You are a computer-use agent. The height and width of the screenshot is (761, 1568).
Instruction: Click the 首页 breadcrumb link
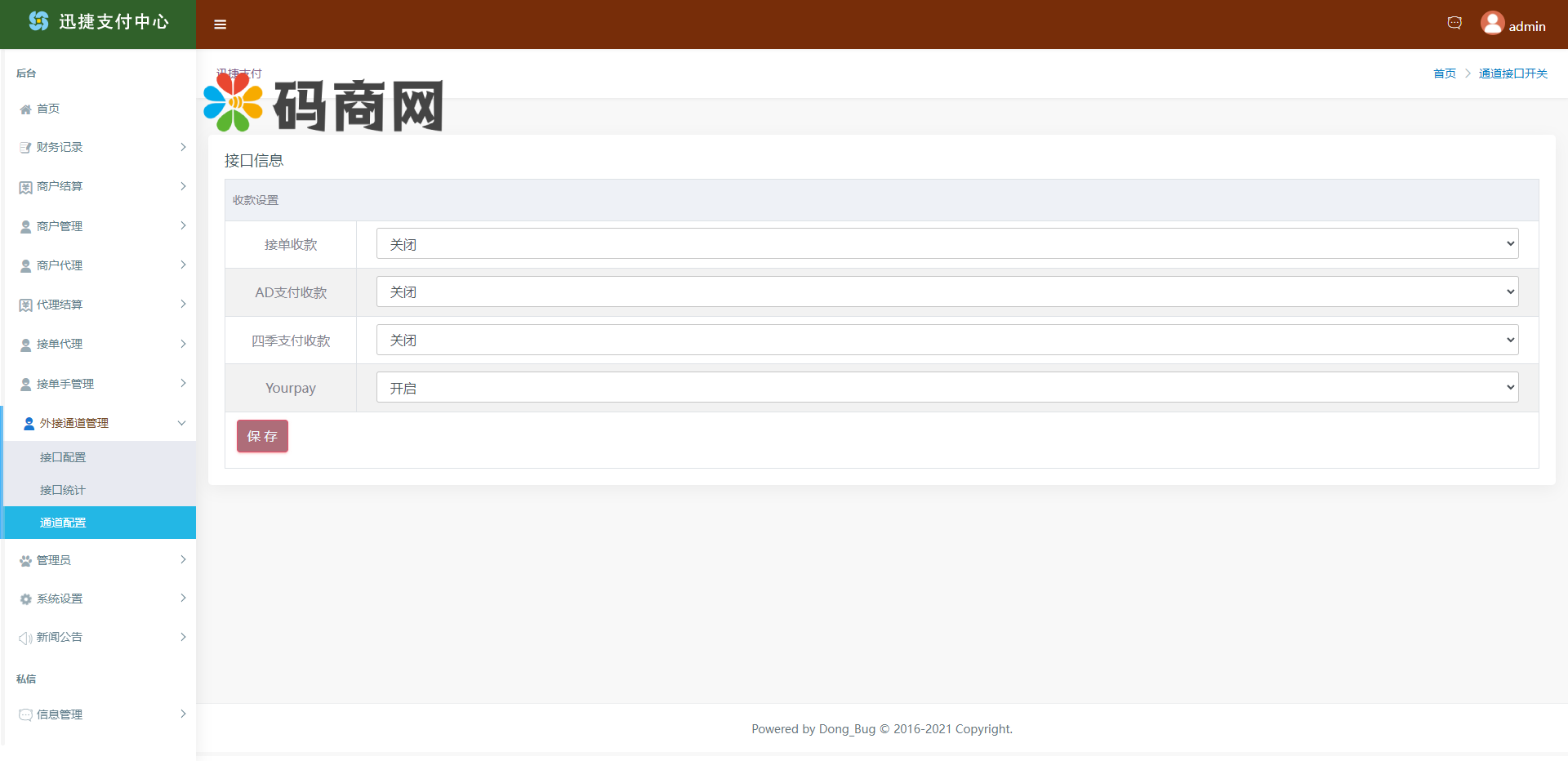(1444, 73)
